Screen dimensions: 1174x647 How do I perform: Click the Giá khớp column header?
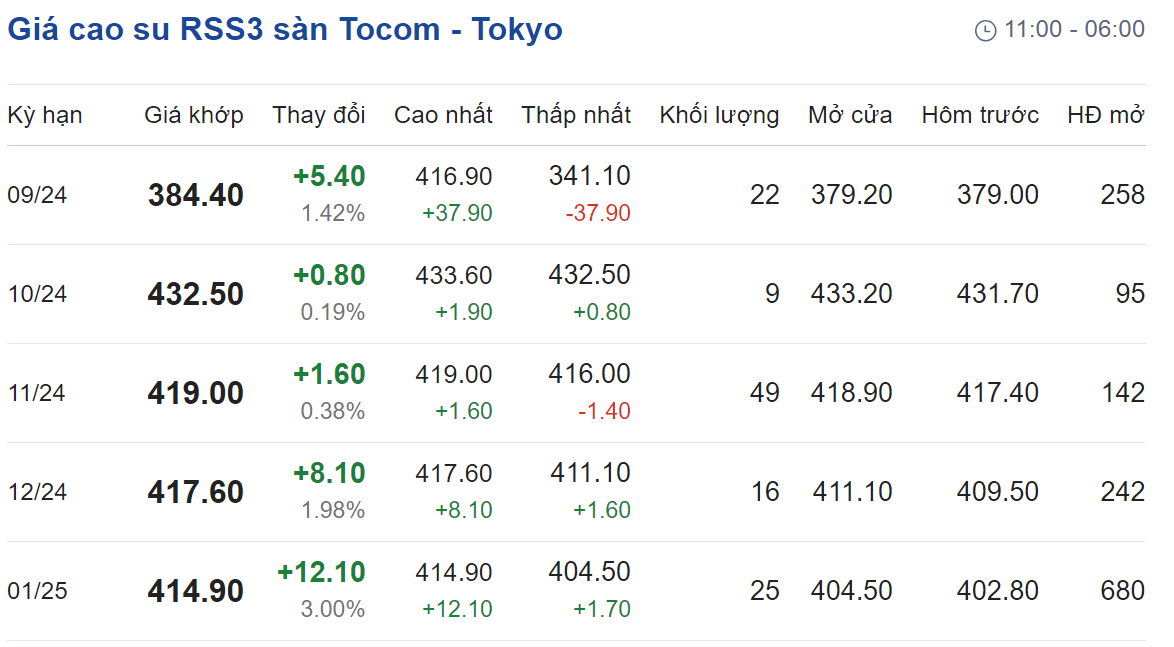[194, 115]
